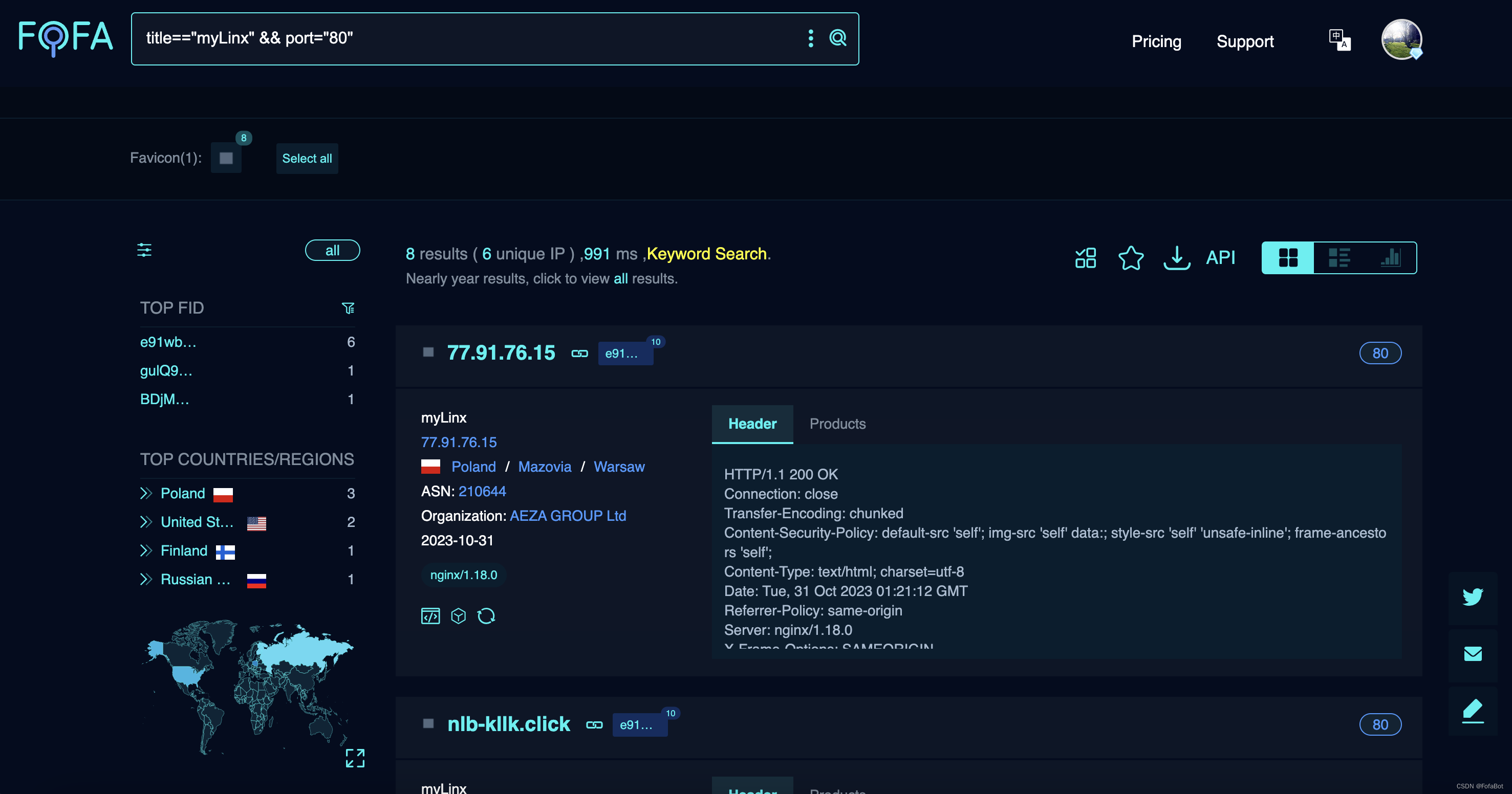1512x794 pixels.
Task: Expand the world map fullscreen
Action: click(355, 758)
